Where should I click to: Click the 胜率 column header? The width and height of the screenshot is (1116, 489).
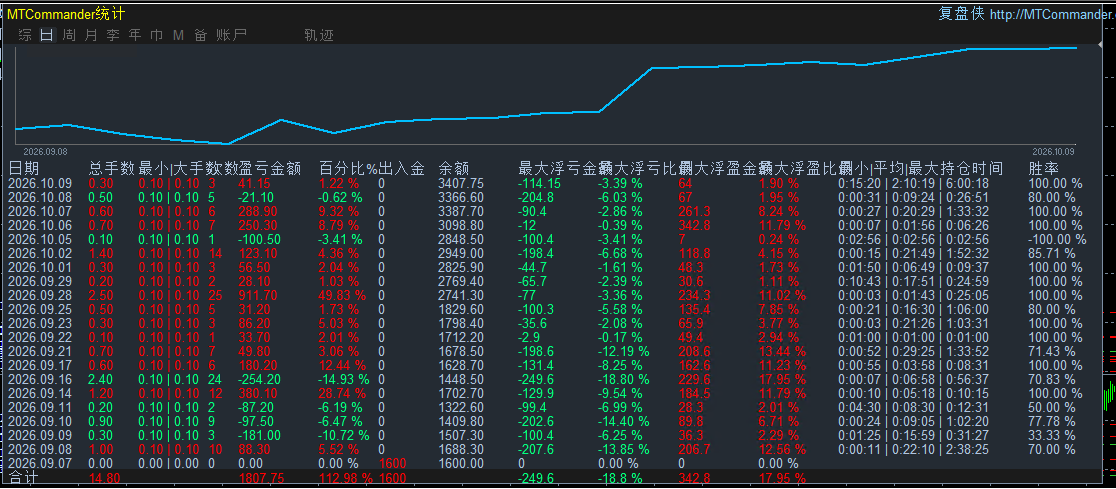[x=1043, y=169]
